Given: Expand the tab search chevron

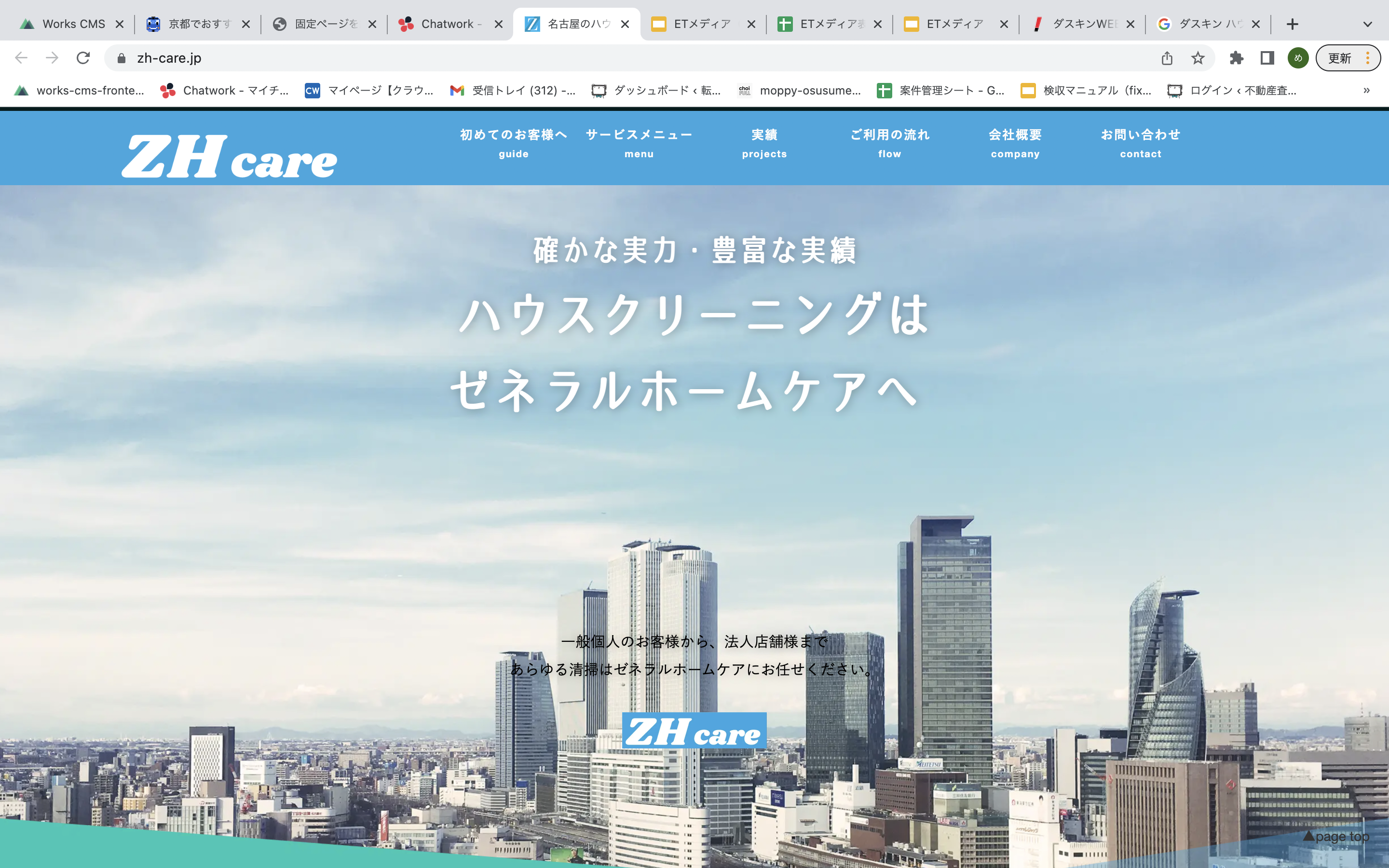Looking at the screenshot, I should click(1367, 24).
